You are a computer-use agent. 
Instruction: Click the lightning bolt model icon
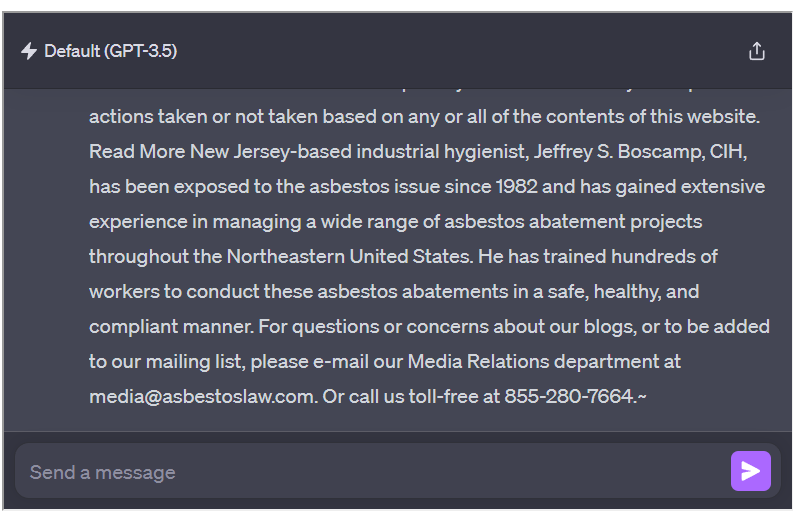29,51
